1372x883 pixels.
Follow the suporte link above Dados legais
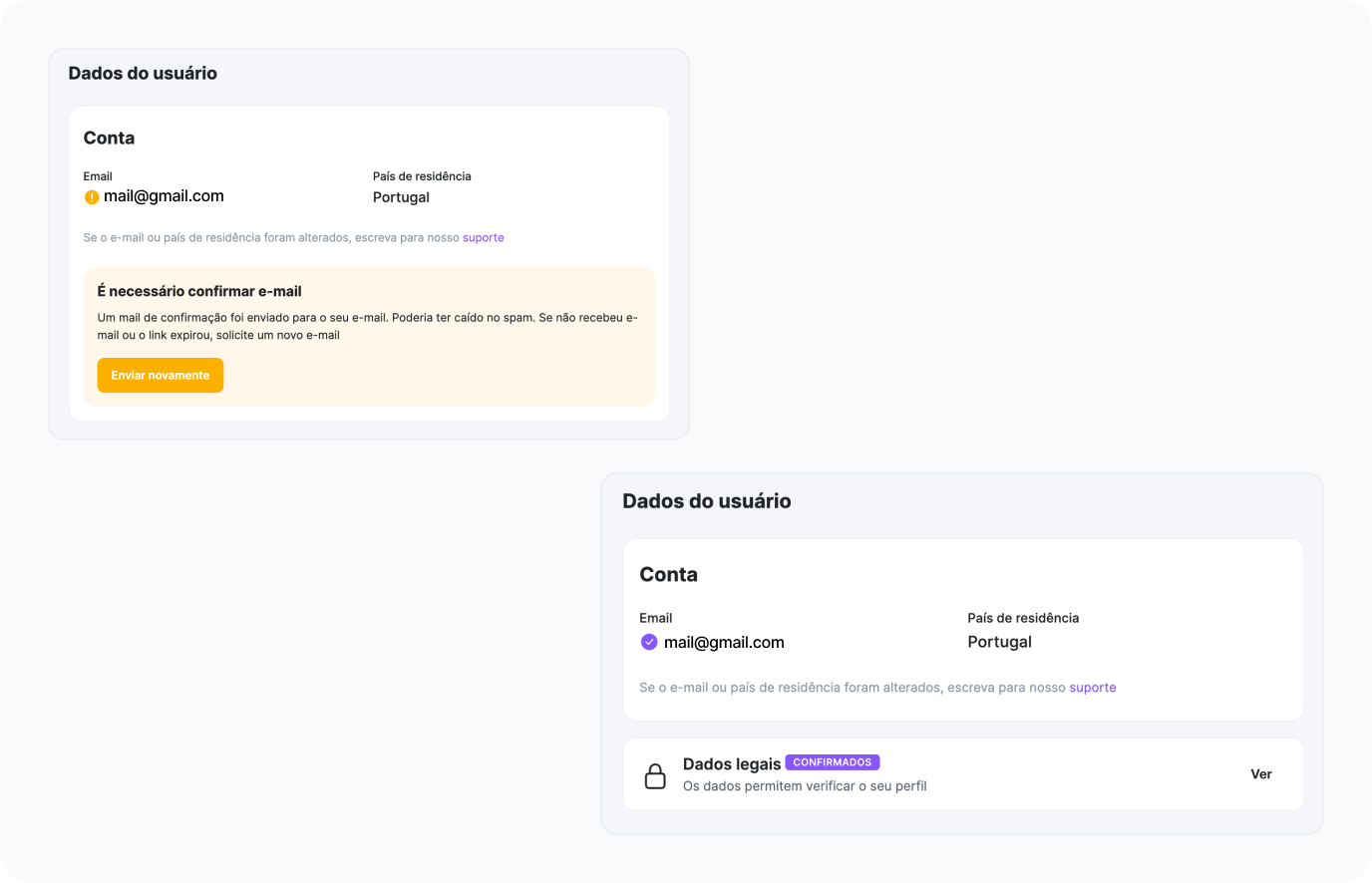(x=1092, y=688)
